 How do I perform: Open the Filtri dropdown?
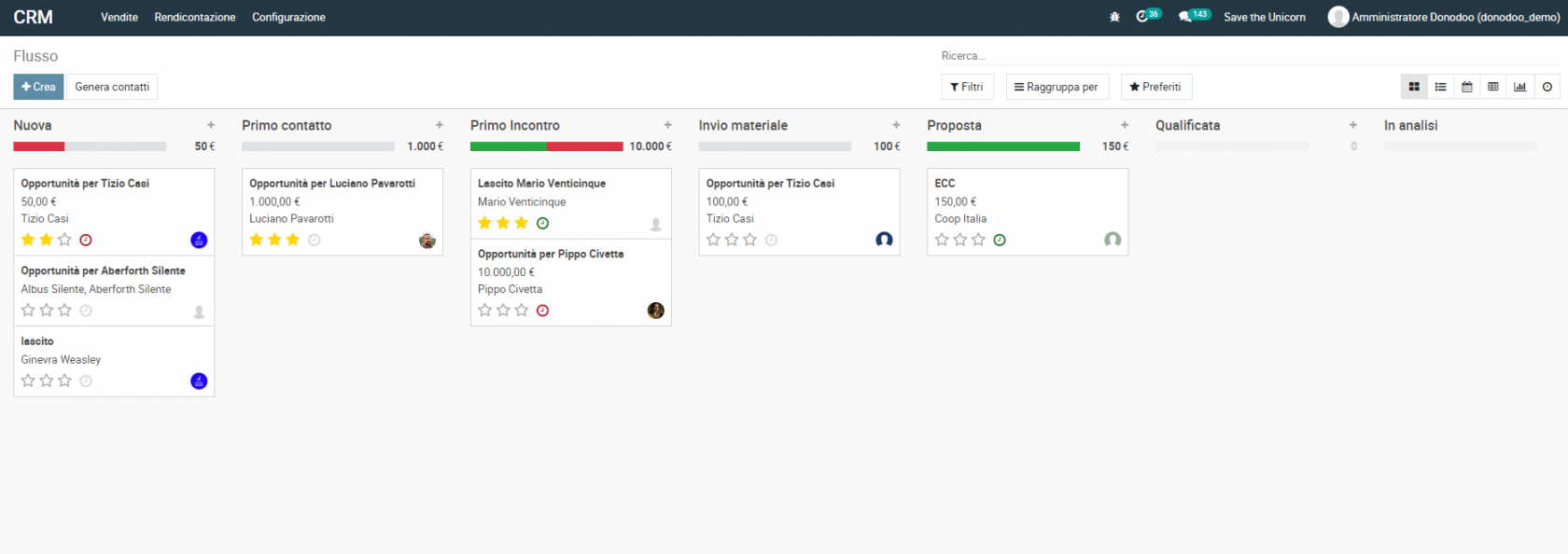point(967,87)
